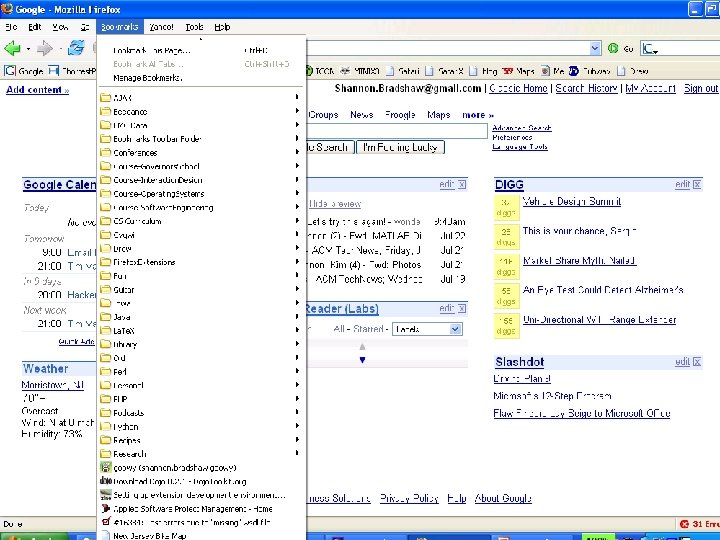Screen dimensions: 720x540
Task: Click the Morristown, NJ weather link
Action: 52,385
